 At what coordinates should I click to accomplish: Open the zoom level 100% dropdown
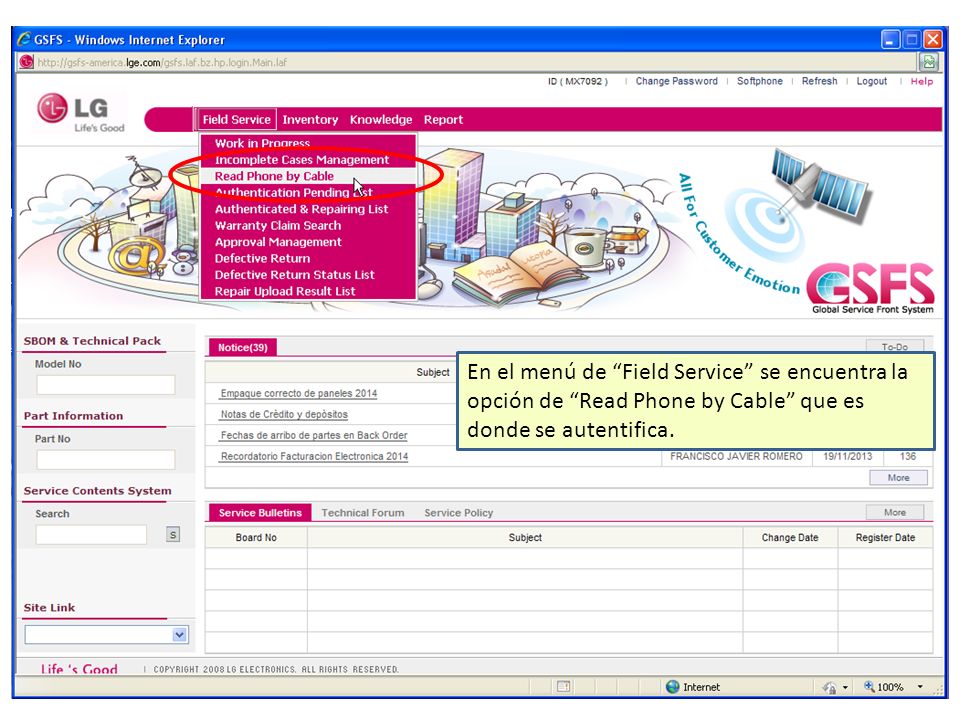point(920,687)
